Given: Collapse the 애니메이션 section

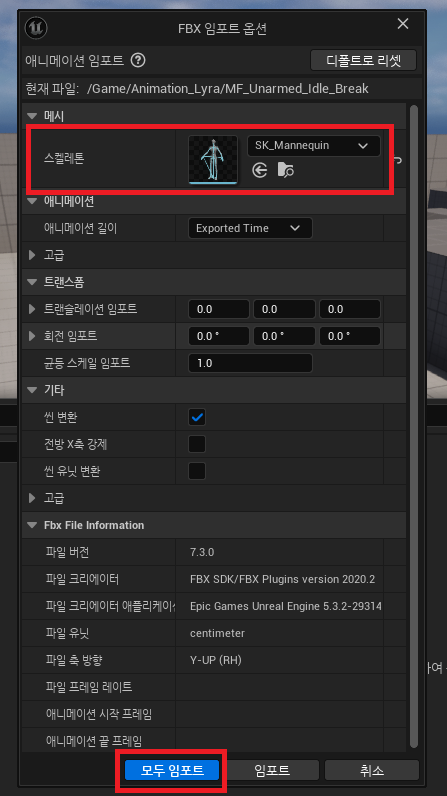Looking at the screenshot, I should (x=33, y=201).
